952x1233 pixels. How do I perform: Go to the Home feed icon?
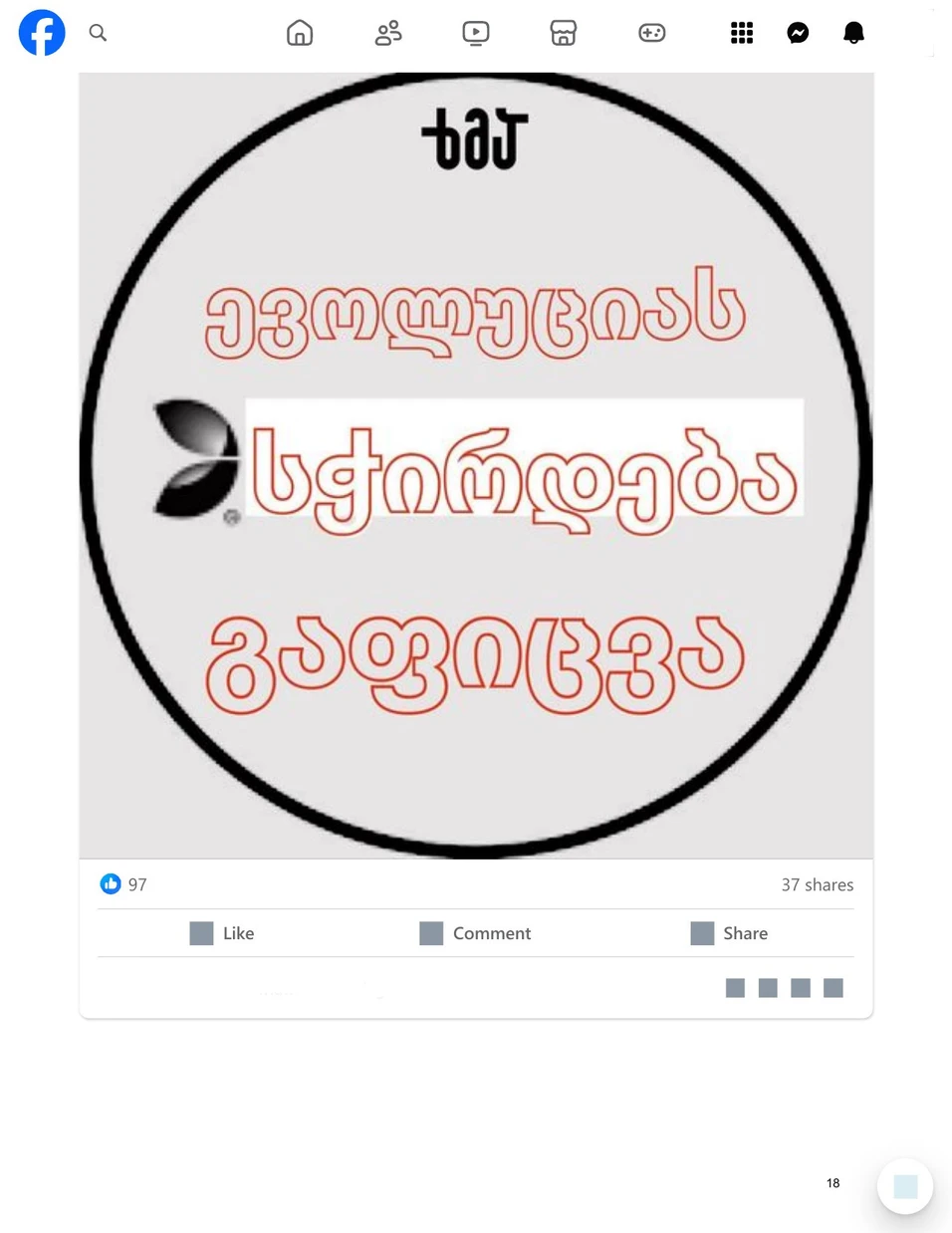[x=300, y=33]
